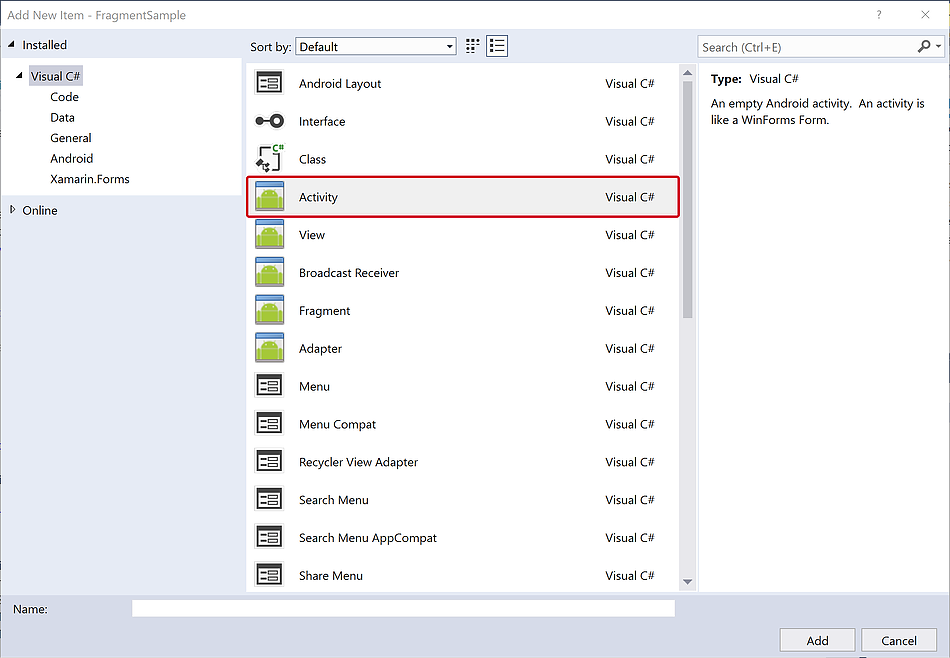Image resolution: width=950 pixels, height=658 pixels.
Task: Select the Share Menu template icon
Action: tap(269, 576)
